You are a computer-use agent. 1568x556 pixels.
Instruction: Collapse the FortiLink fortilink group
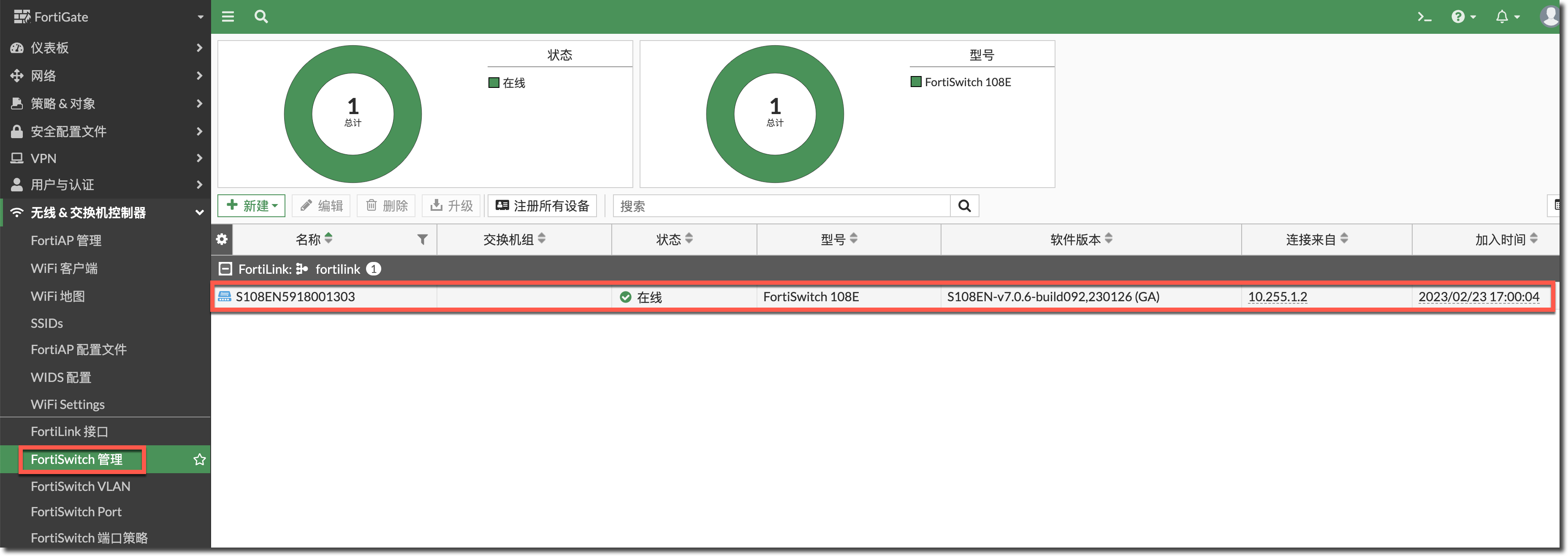pyautogui.click(x=225, y=269)
